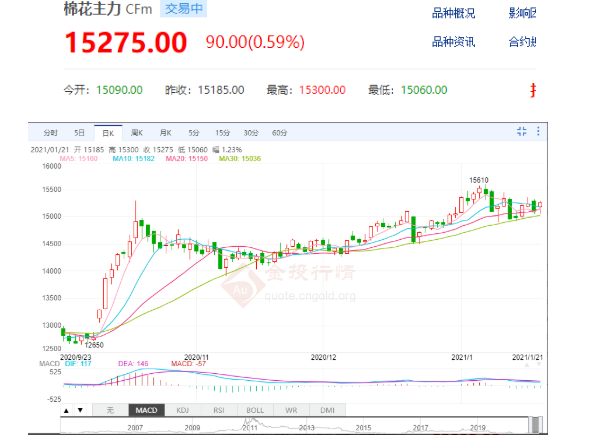Enable the BOLL indicator

(255, 410)
